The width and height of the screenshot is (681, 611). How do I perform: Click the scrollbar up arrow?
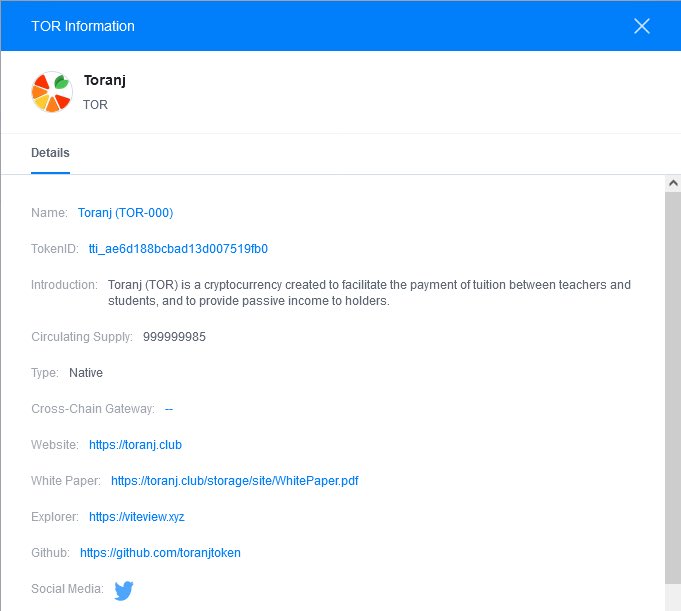[x=673, y=183]
